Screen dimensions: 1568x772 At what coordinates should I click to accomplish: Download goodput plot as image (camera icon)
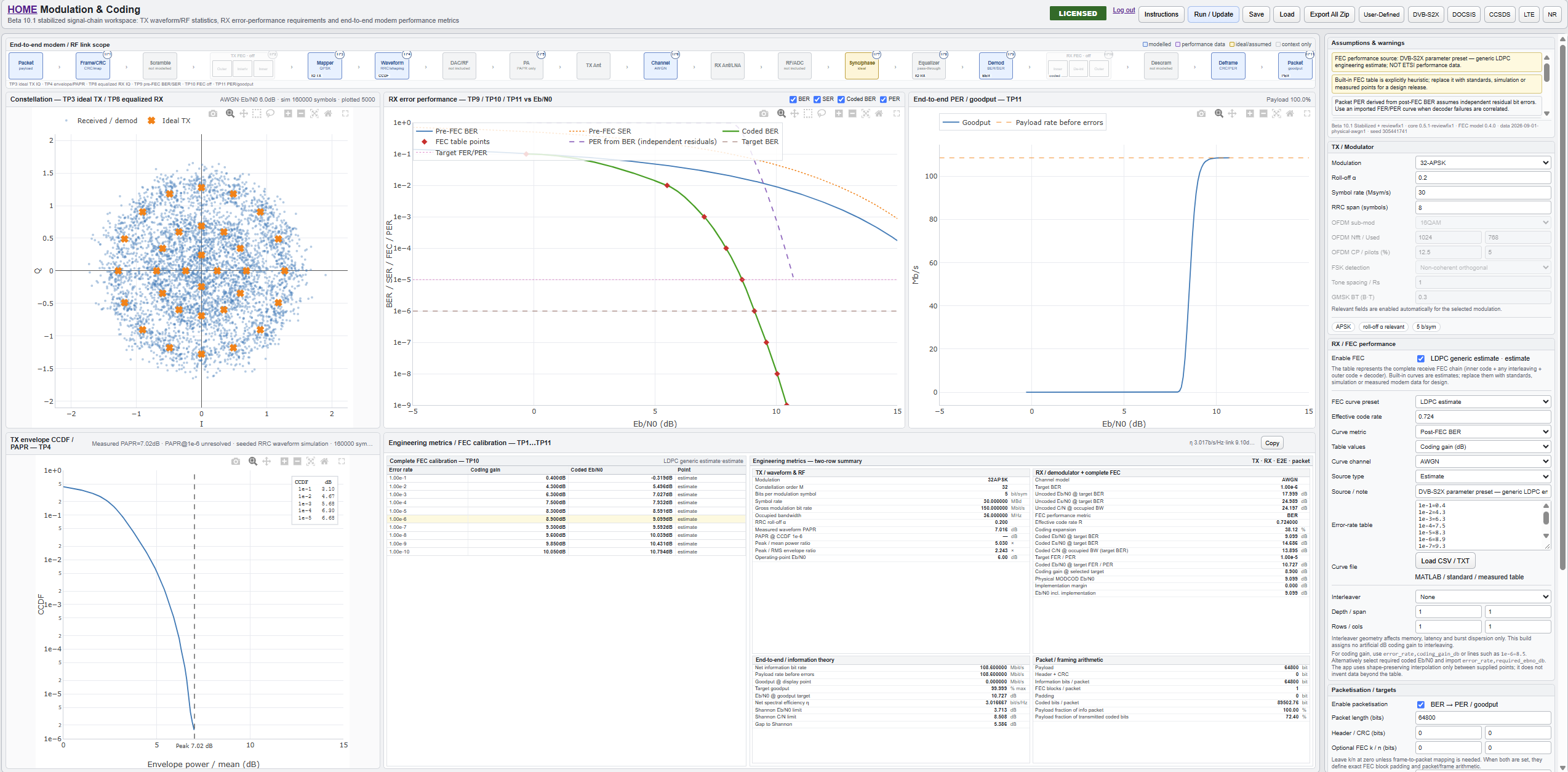pyautogui.click(x=1201, y=113)
